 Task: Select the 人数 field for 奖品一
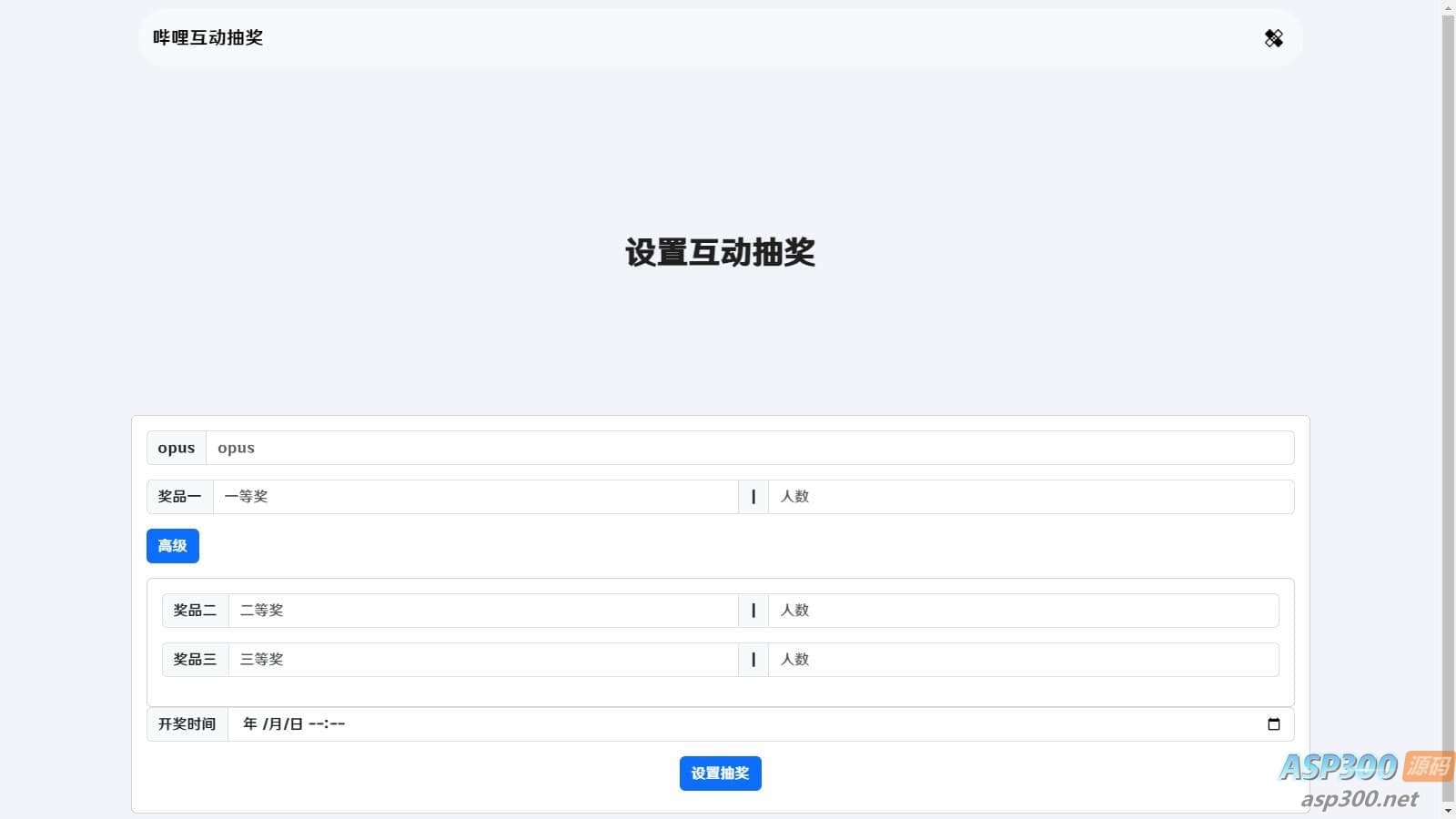[1030, 497]
